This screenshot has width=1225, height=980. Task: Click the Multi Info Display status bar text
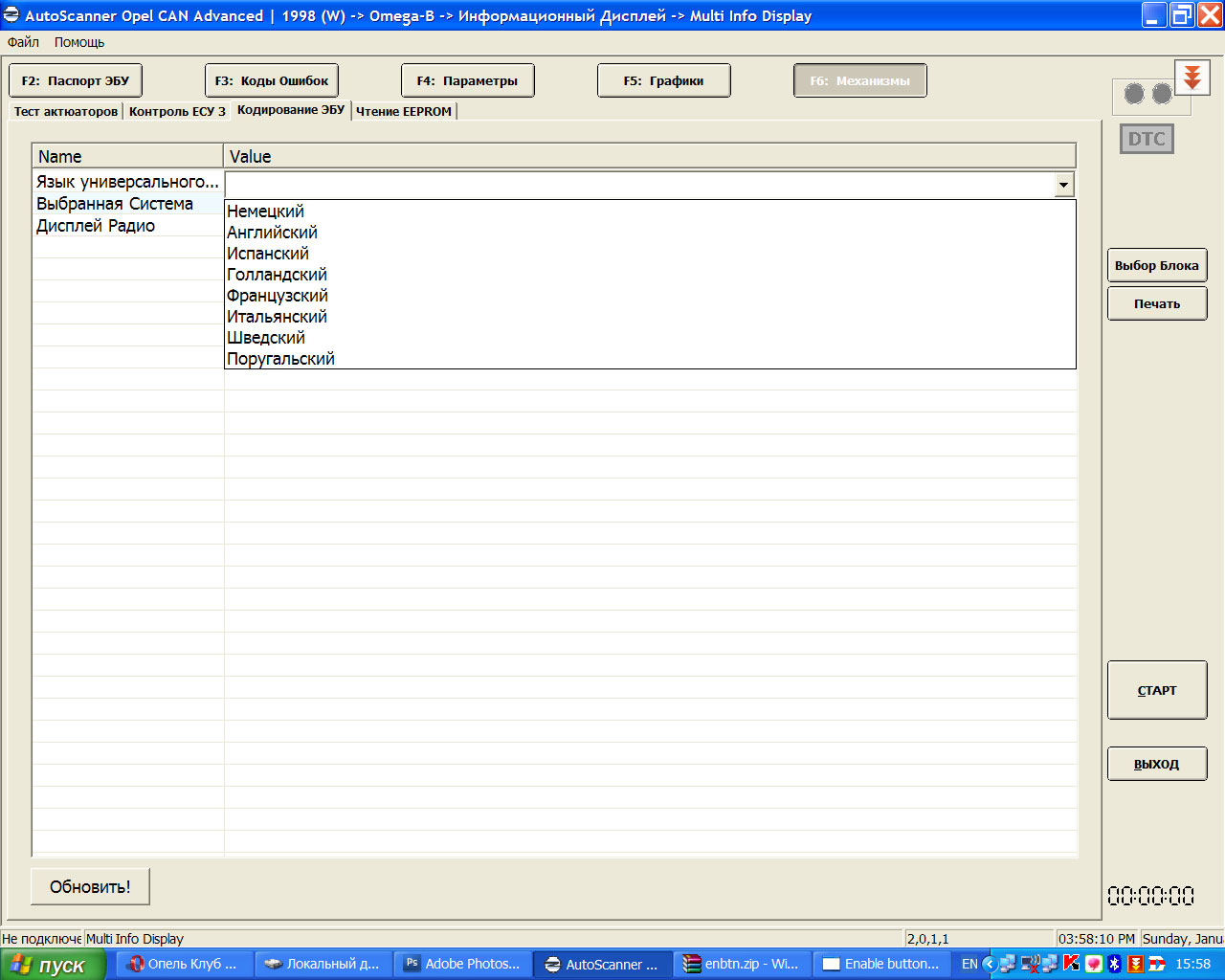click(135, 939)
